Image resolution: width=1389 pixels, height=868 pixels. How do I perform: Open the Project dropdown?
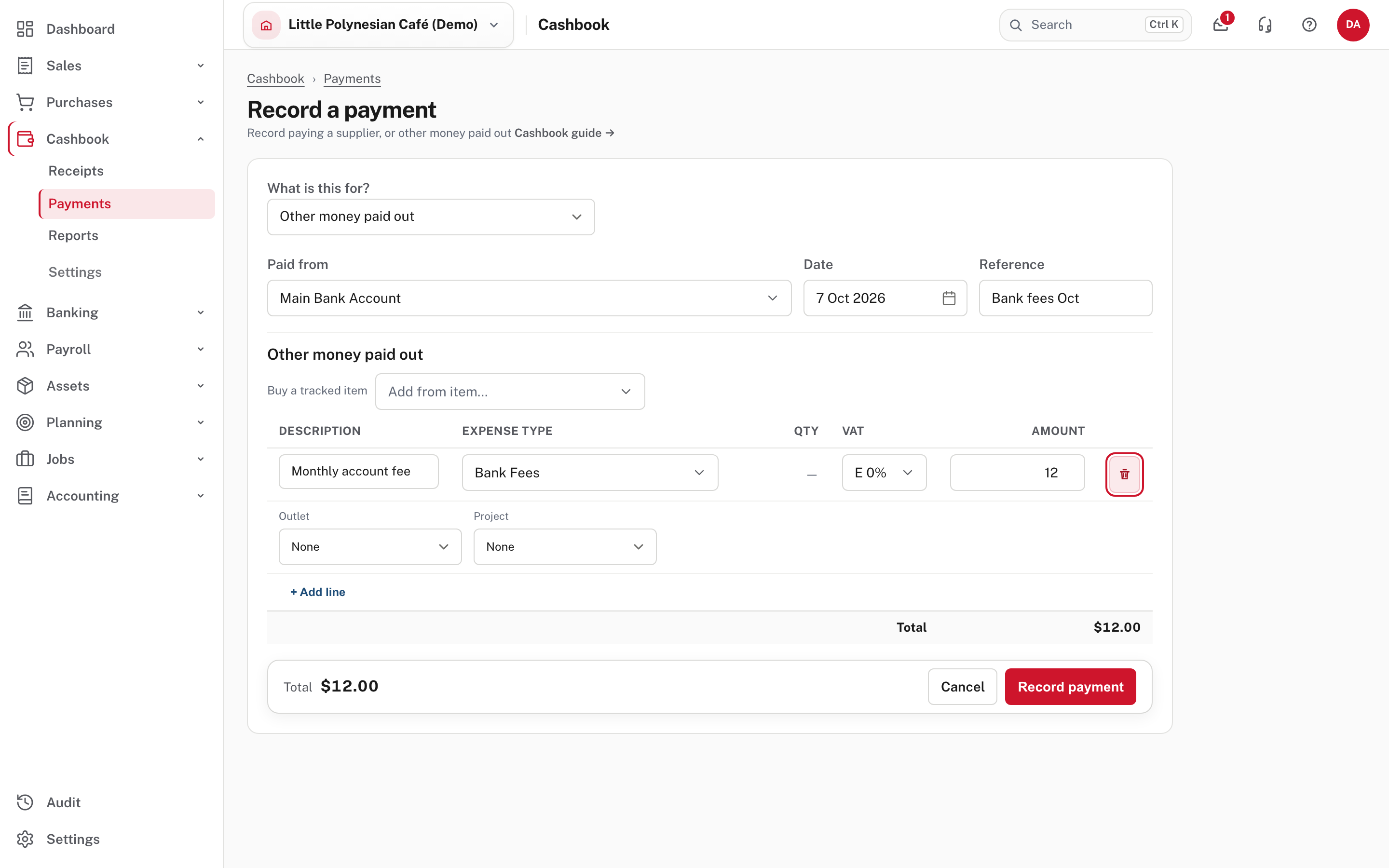tap(565, 546)
